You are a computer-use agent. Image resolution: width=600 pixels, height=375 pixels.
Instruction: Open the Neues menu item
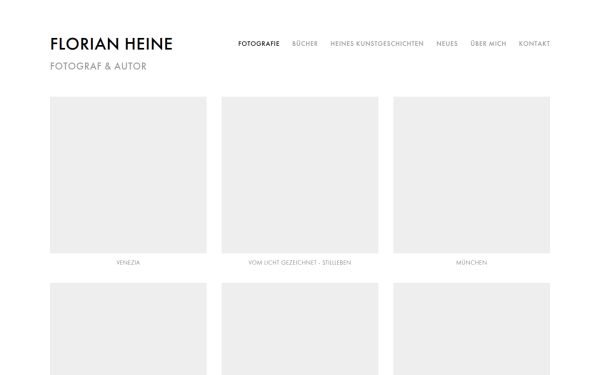(447, 44)
